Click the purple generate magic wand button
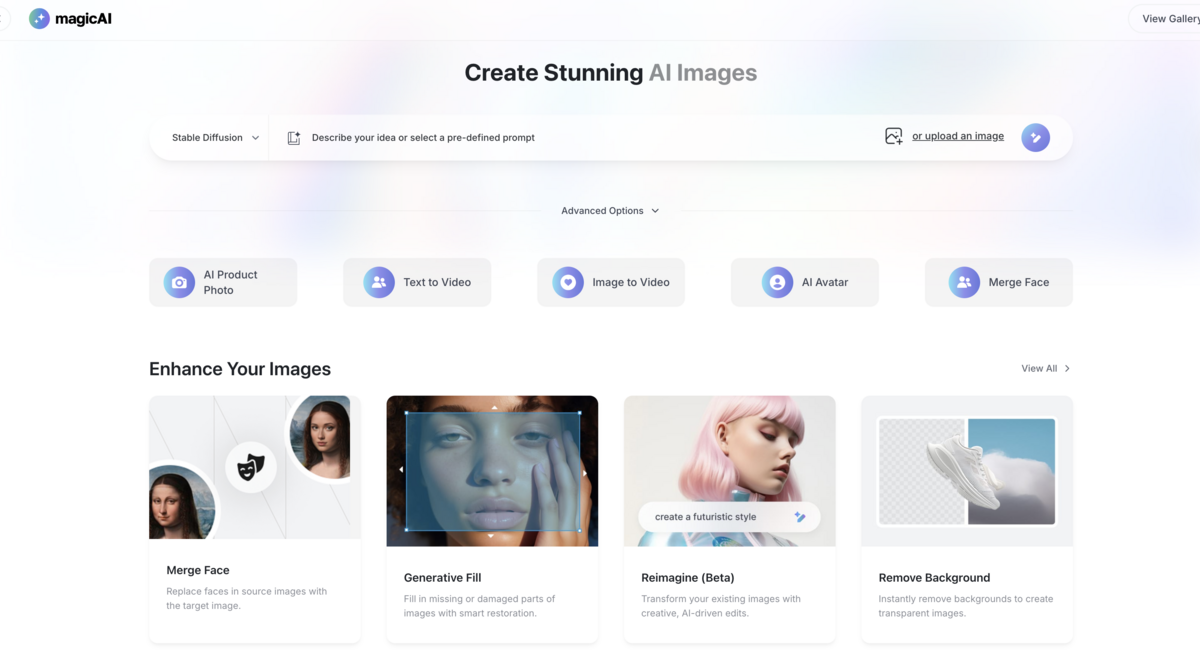 pos(1036,138)
